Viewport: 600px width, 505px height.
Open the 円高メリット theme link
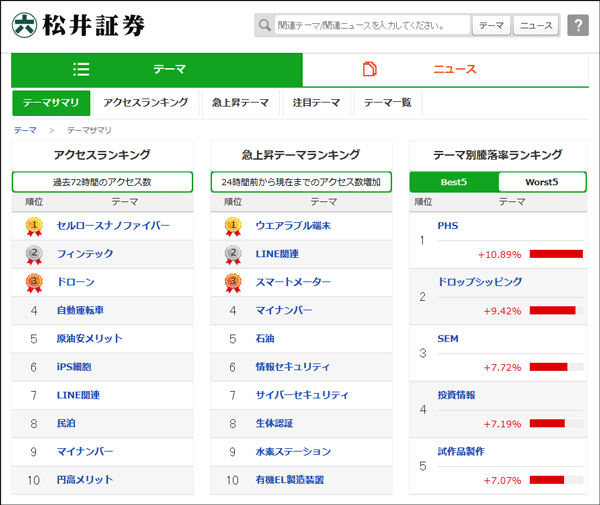click(85, 480)
